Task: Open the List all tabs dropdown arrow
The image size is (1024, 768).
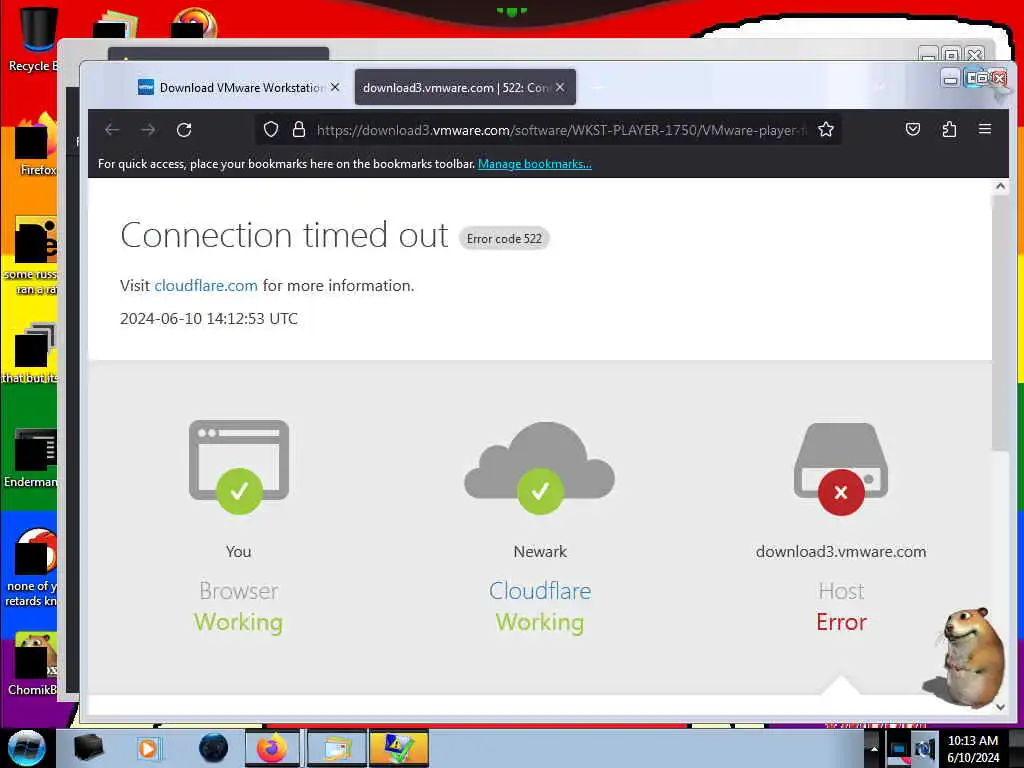Action: [880, 87]
